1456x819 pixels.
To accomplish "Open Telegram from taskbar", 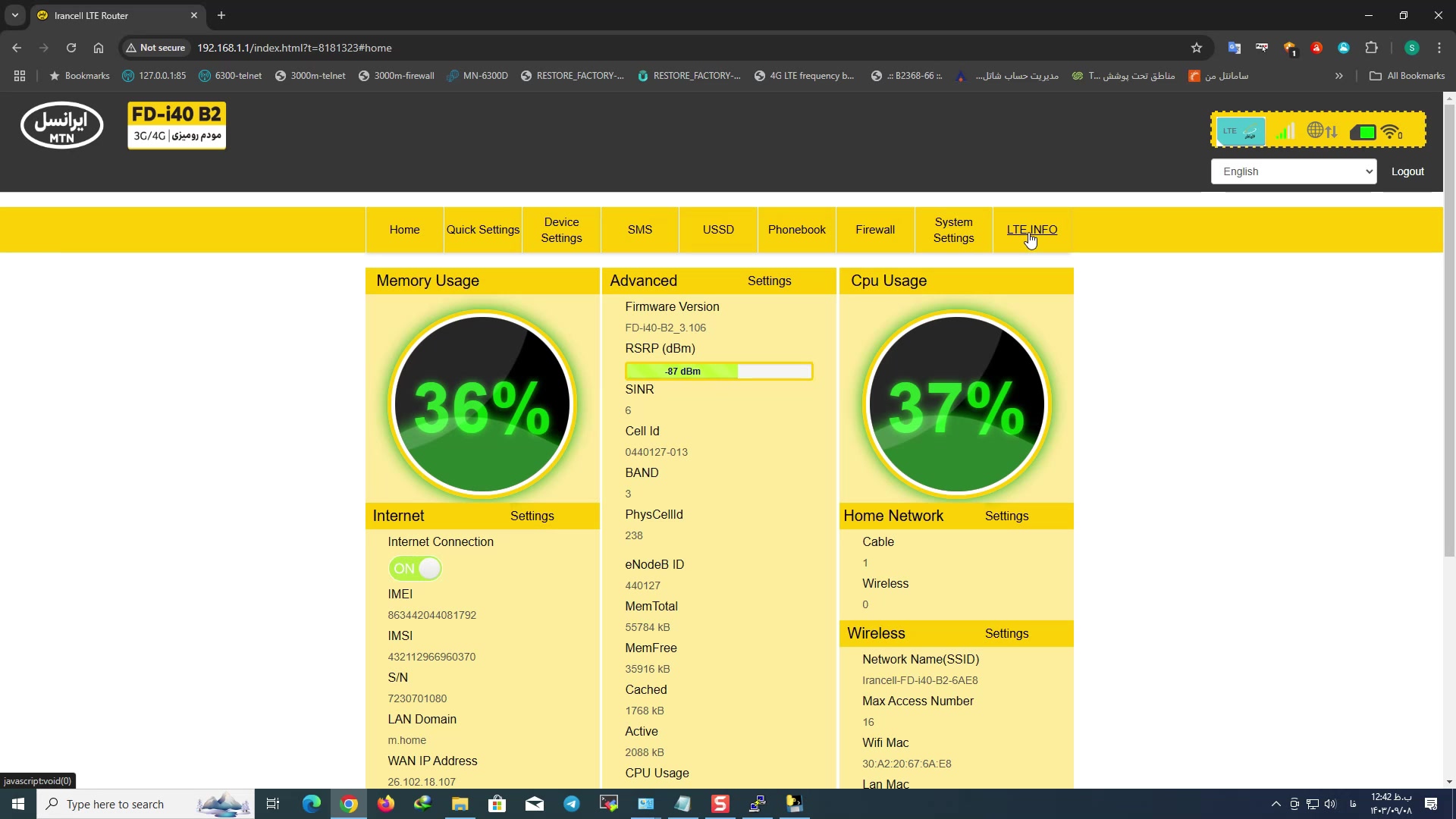I will point(572,804).
